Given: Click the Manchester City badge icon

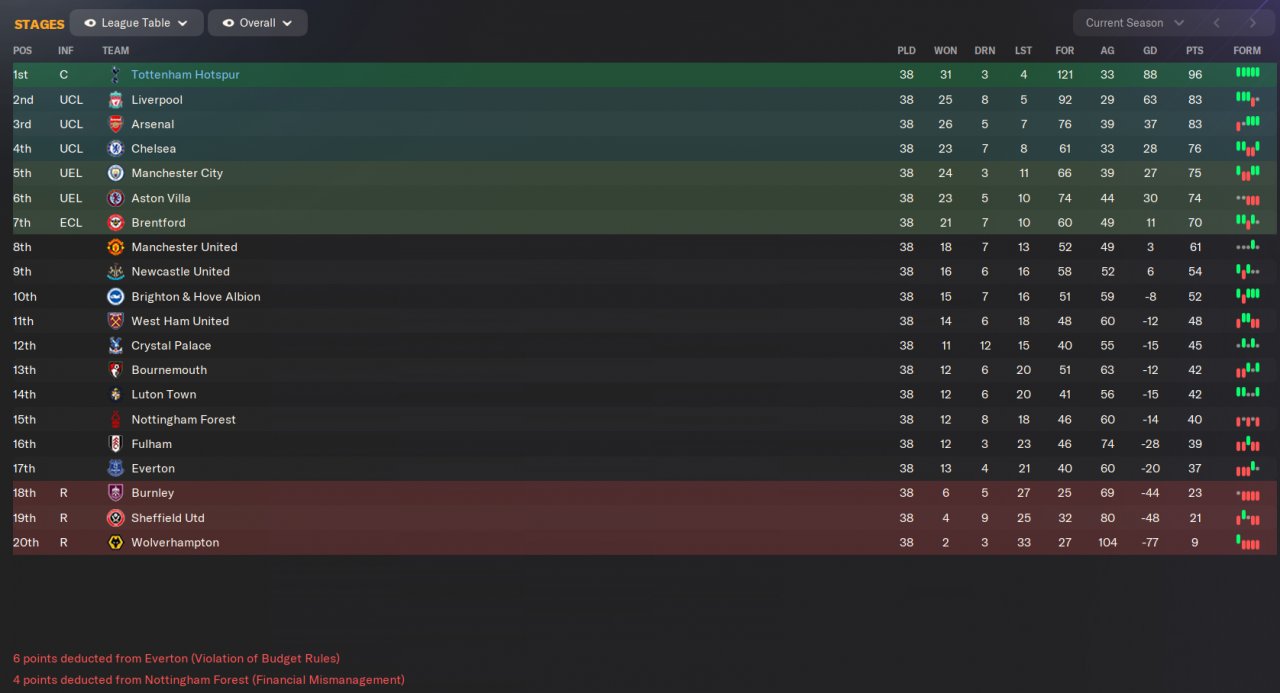Looking at the screenshot, I should pos(115,173).
